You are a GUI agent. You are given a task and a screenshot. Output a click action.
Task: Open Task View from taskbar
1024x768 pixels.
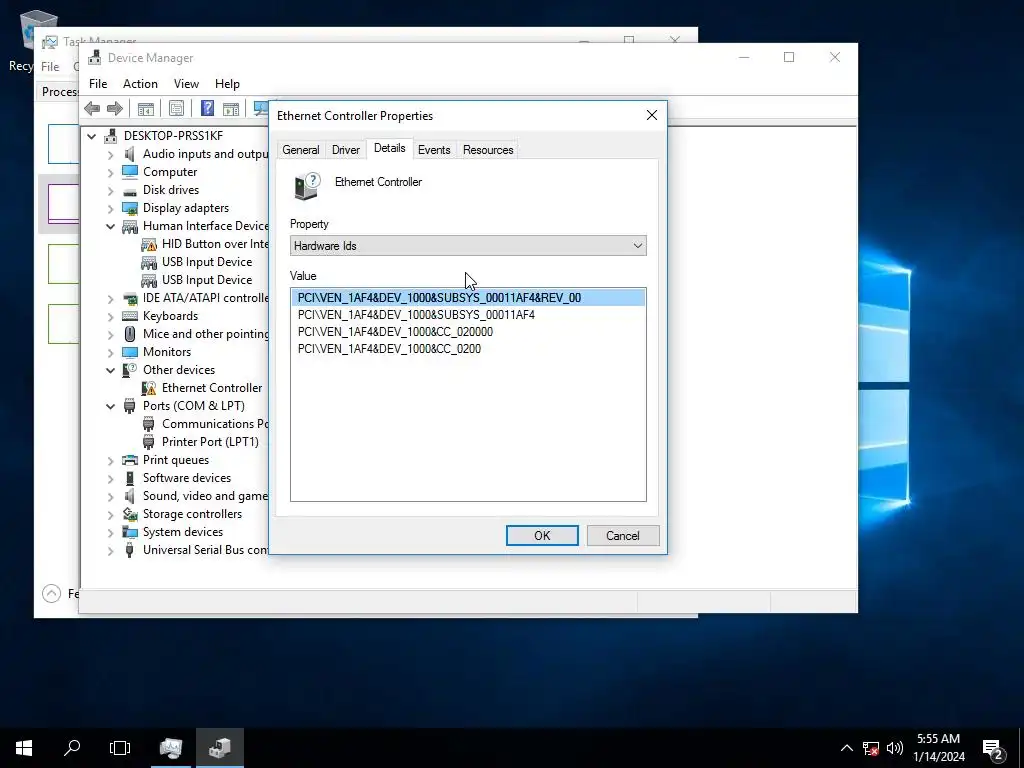click(120, 748)
